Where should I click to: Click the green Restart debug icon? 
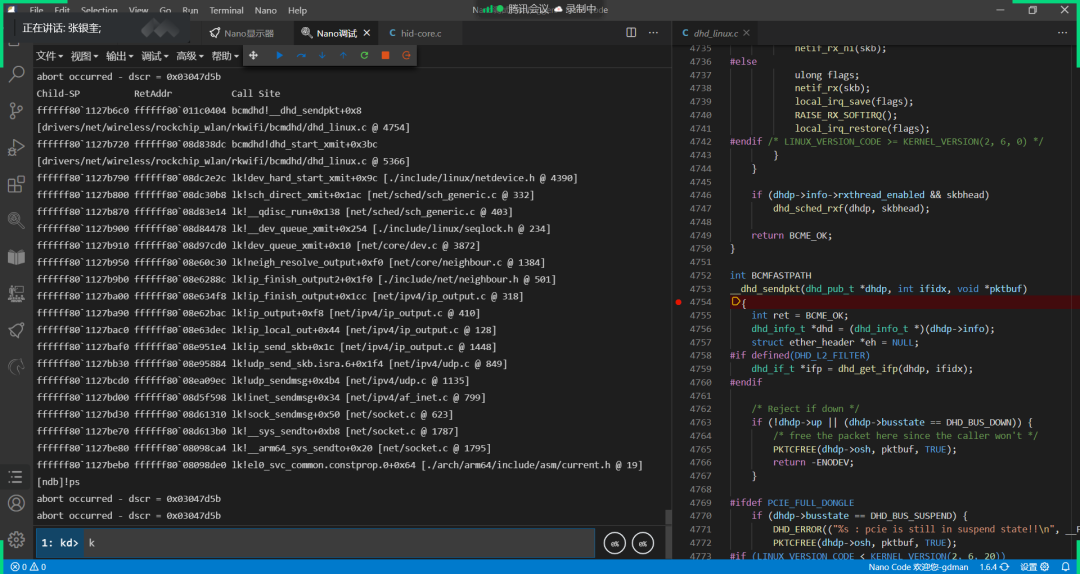point(364,55)
